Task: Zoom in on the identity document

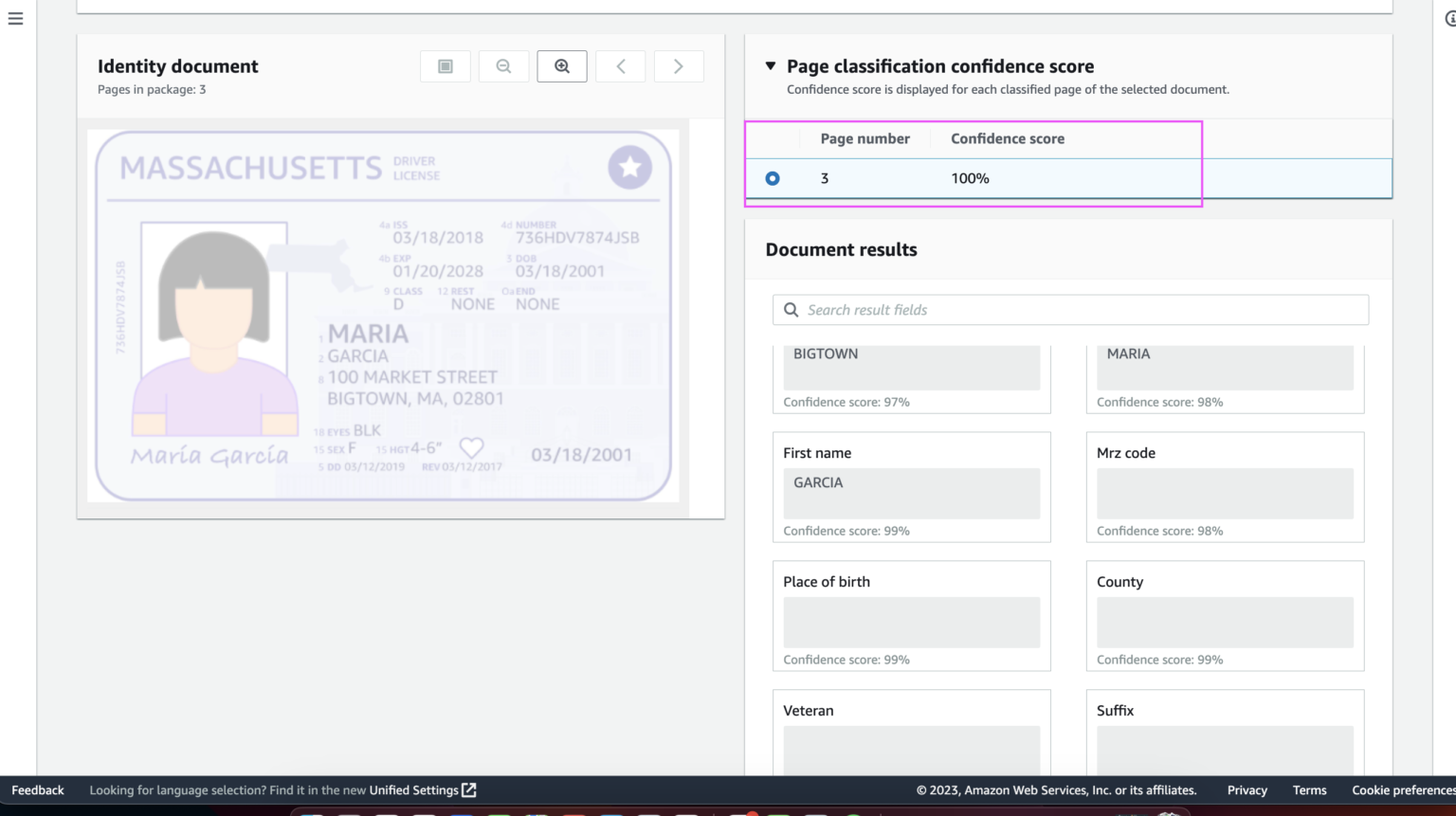Action: tap(562, 66)
